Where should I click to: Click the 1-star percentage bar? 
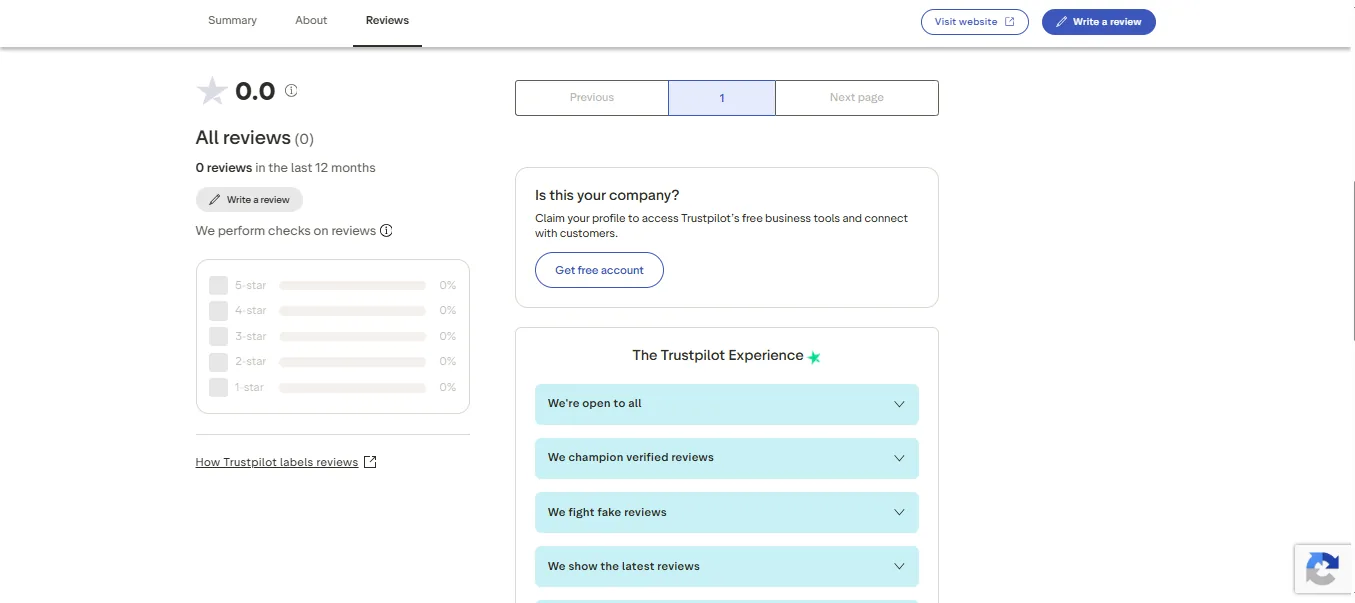tap(353, 387)
